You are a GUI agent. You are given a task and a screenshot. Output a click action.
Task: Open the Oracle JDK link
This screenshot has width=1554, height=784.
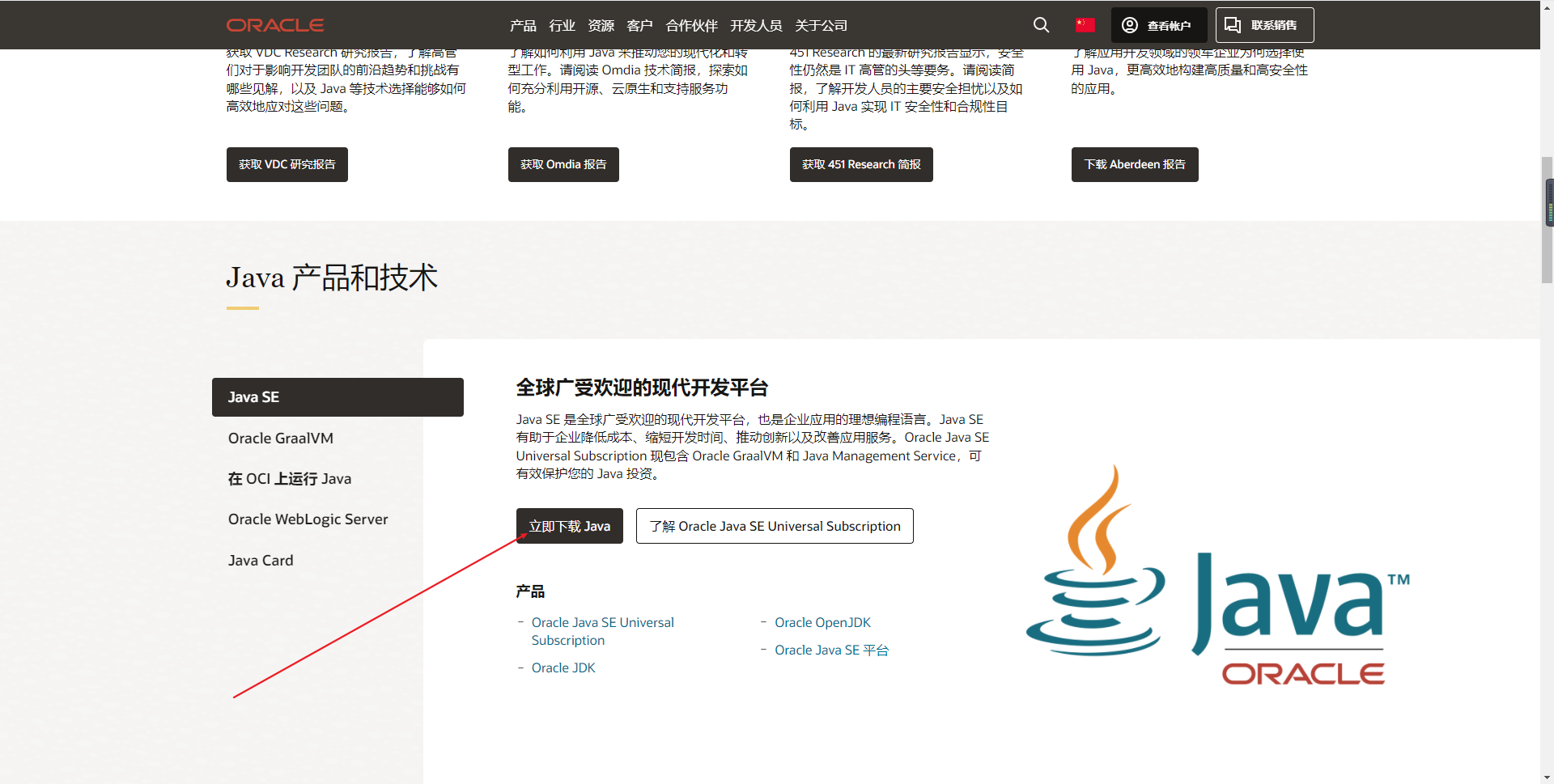tap(563, 667)
